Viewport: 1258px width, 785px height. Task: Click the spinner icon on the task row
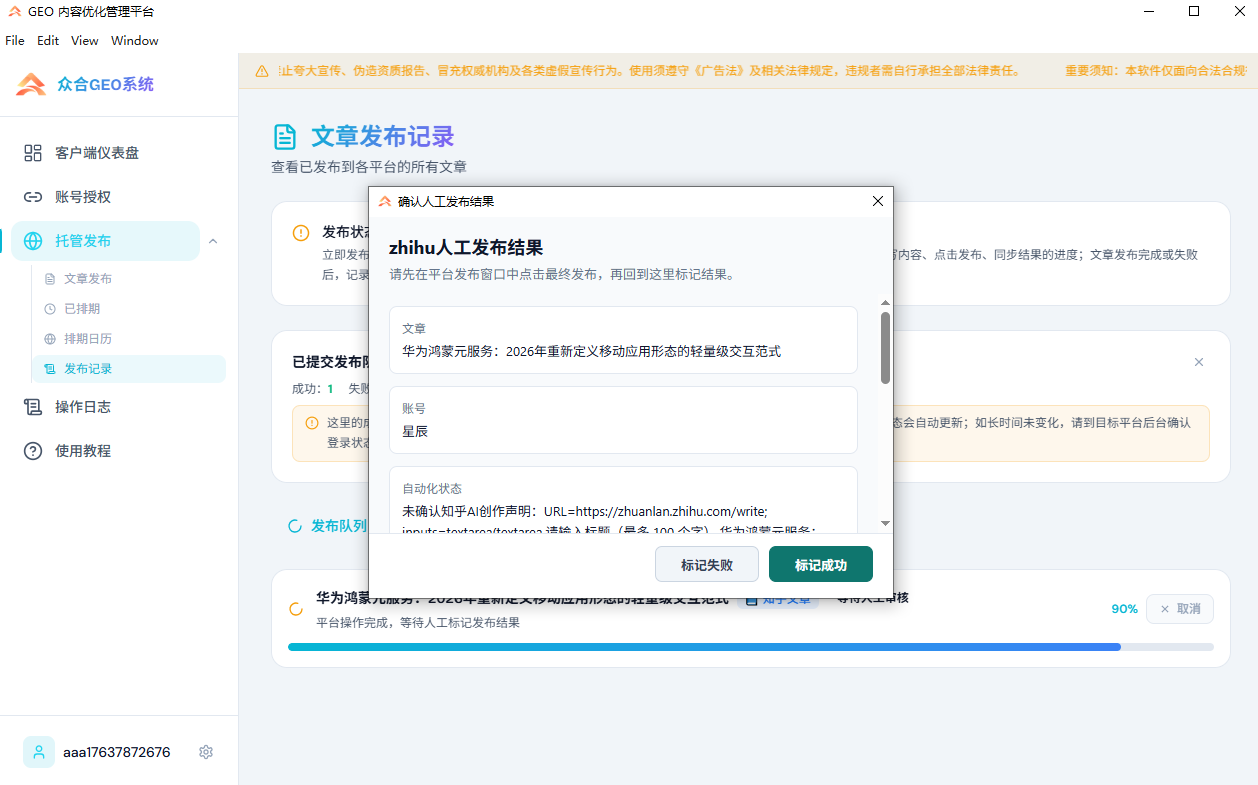pyautogui.click(x=296, y=609)
